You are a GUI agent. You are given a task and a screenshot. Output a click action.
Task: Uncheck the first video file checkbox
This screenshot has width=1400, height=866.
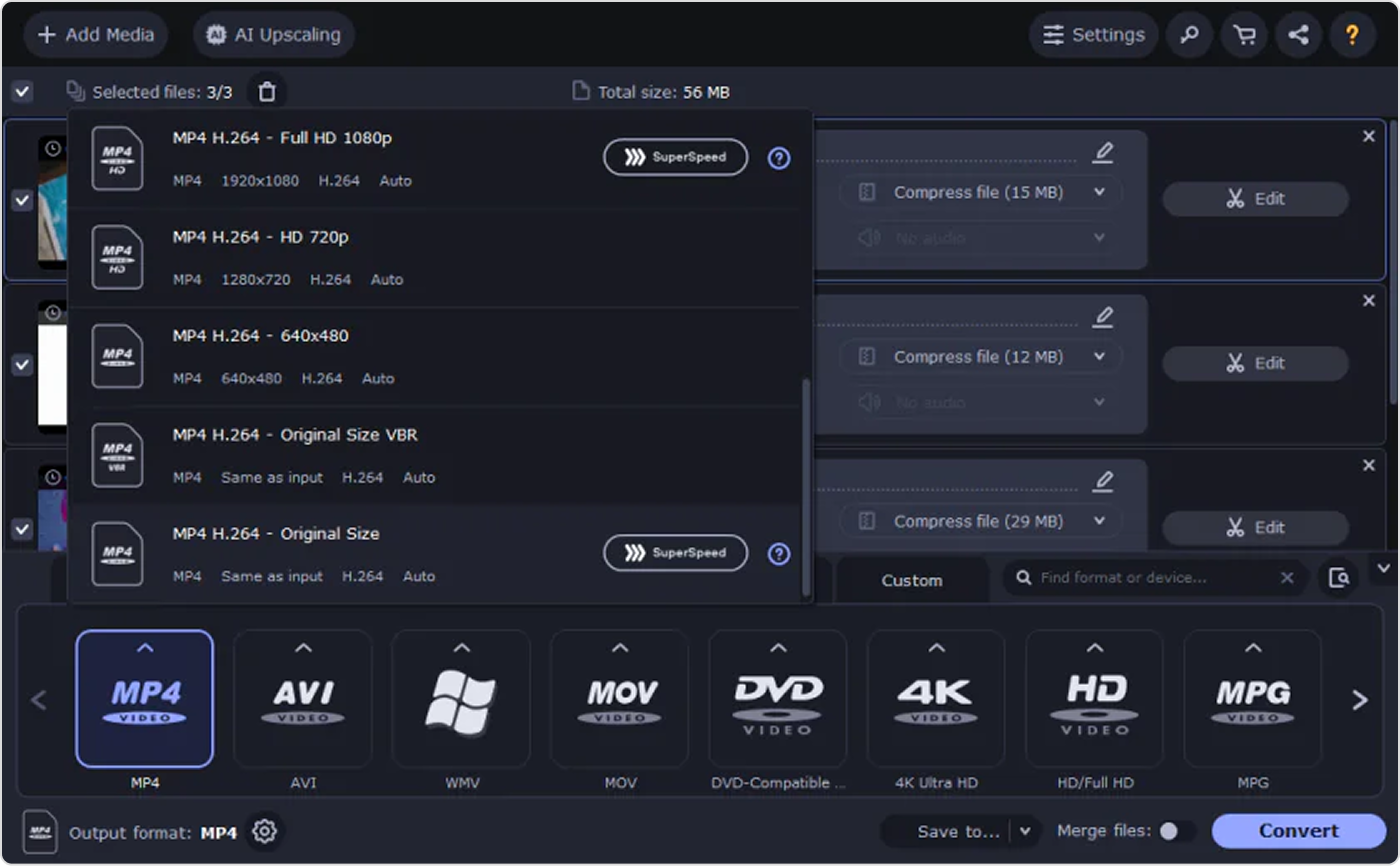pyautogui.click(x=22, y=200)
